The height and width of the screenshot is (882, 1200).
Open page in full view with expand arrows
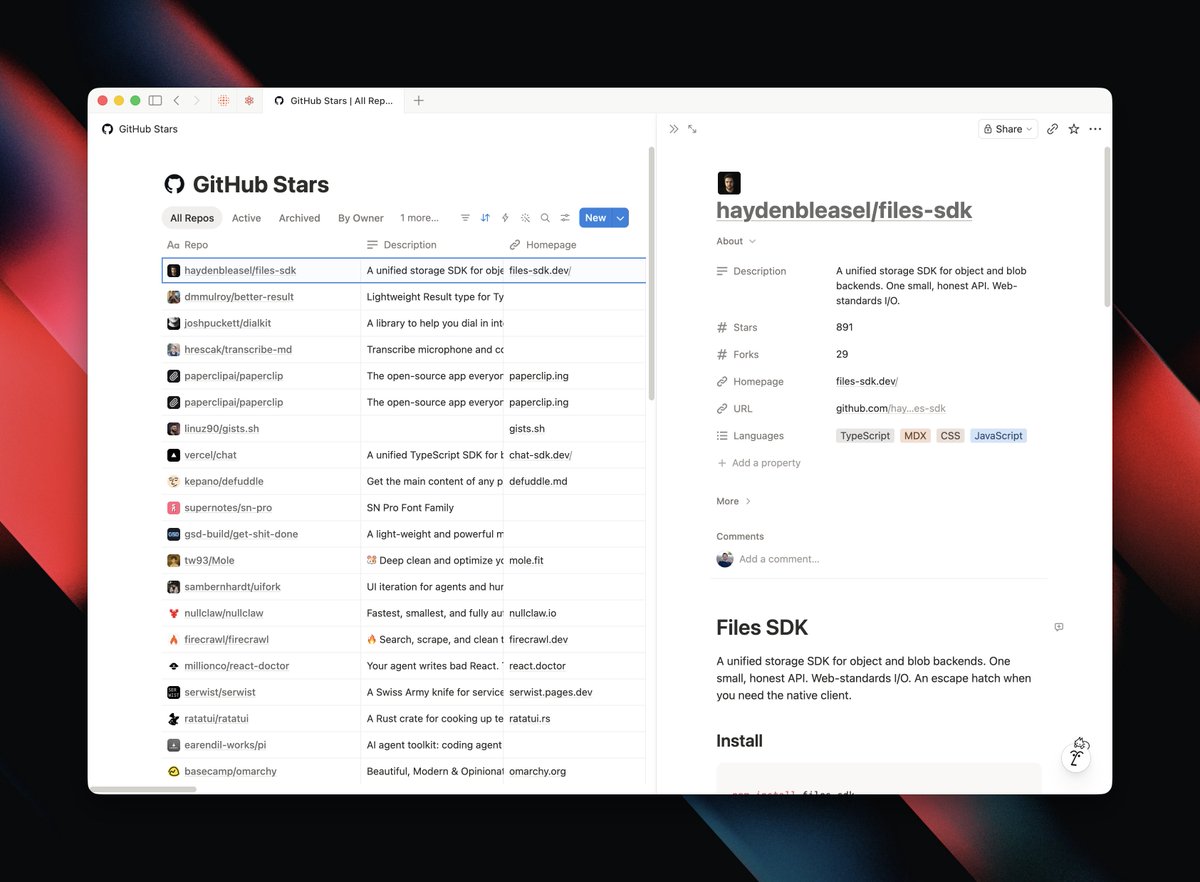tap(692, 129)
